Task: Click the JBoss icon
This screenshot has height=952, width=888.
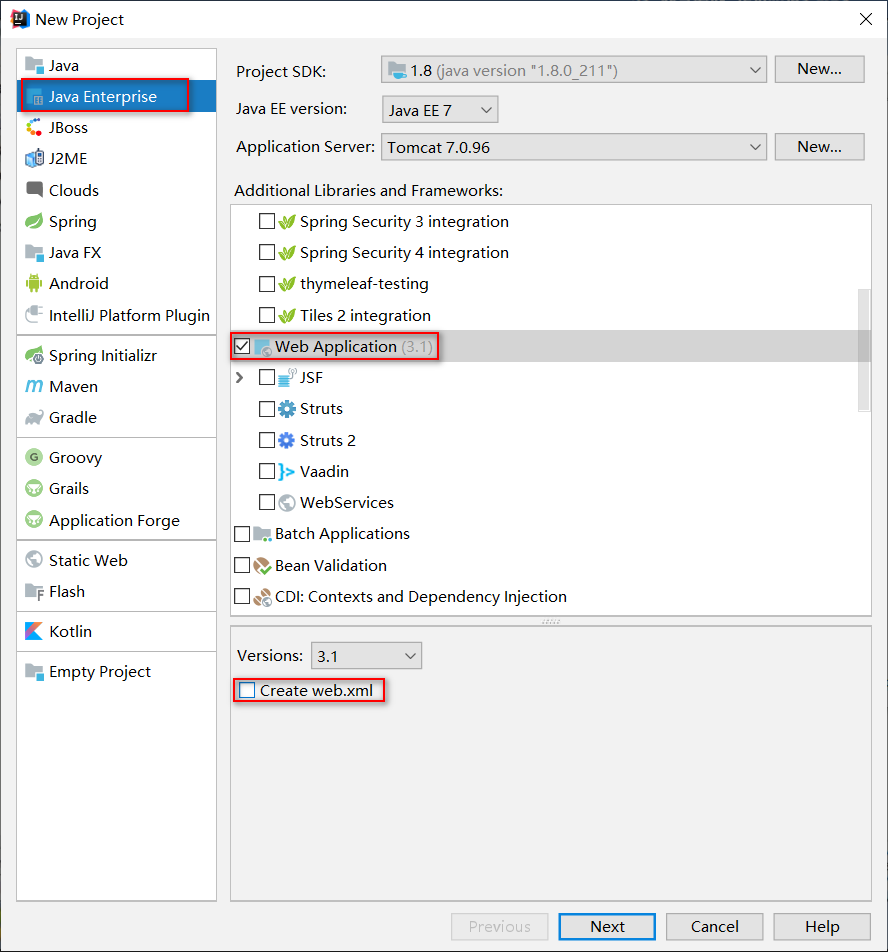Action: pyautogui.click(x=34, y=128)
